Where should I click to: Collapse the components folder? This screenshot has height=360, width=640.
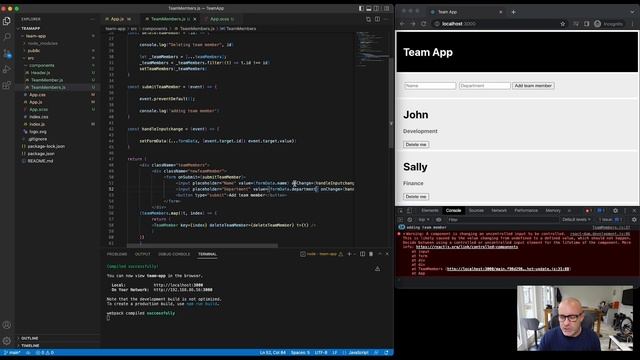42,65
